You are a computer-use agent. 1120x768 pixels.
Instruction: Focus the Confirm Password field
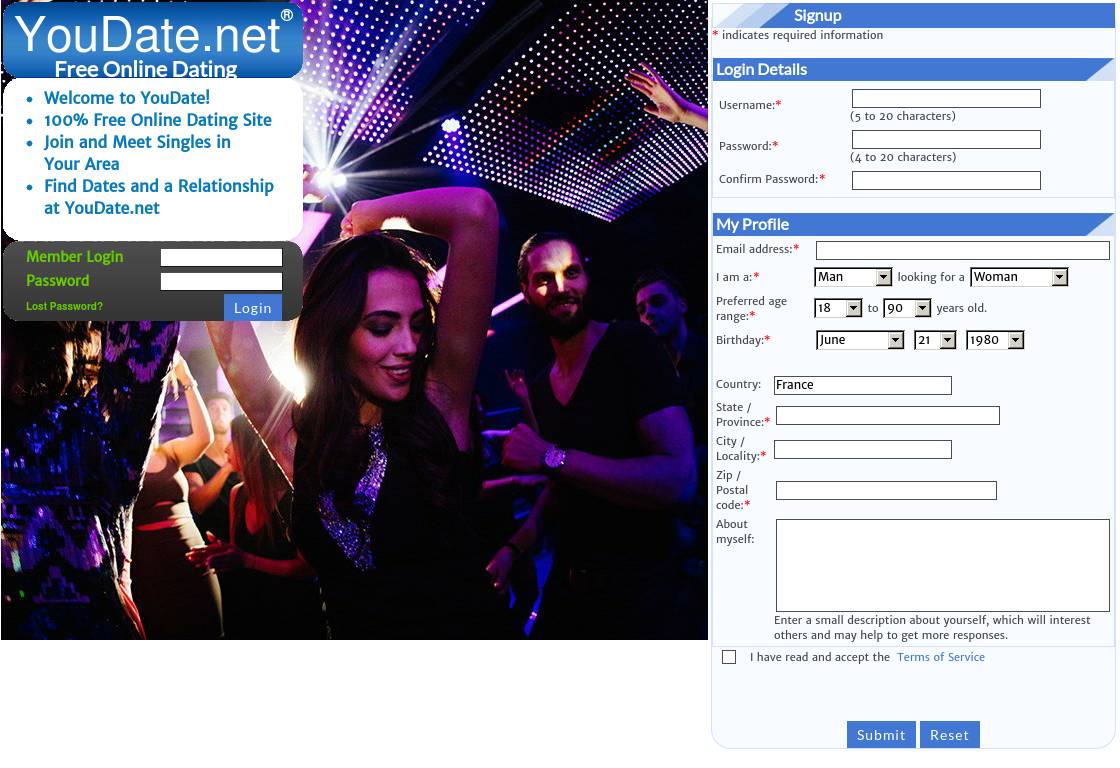point(946,180)
